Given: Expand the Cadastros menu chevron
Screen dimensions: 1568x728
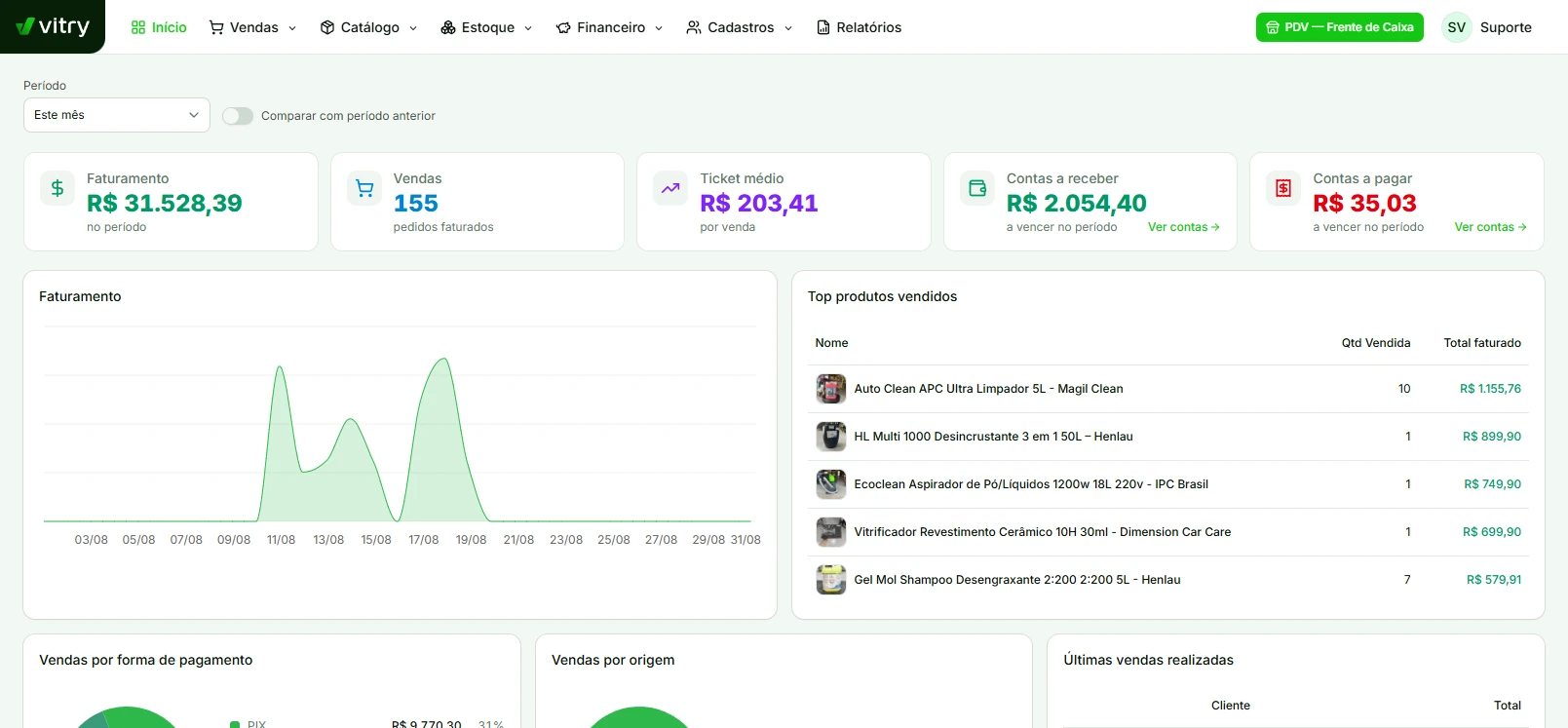Looking at the screenshot, I should (x=788, y=28).
